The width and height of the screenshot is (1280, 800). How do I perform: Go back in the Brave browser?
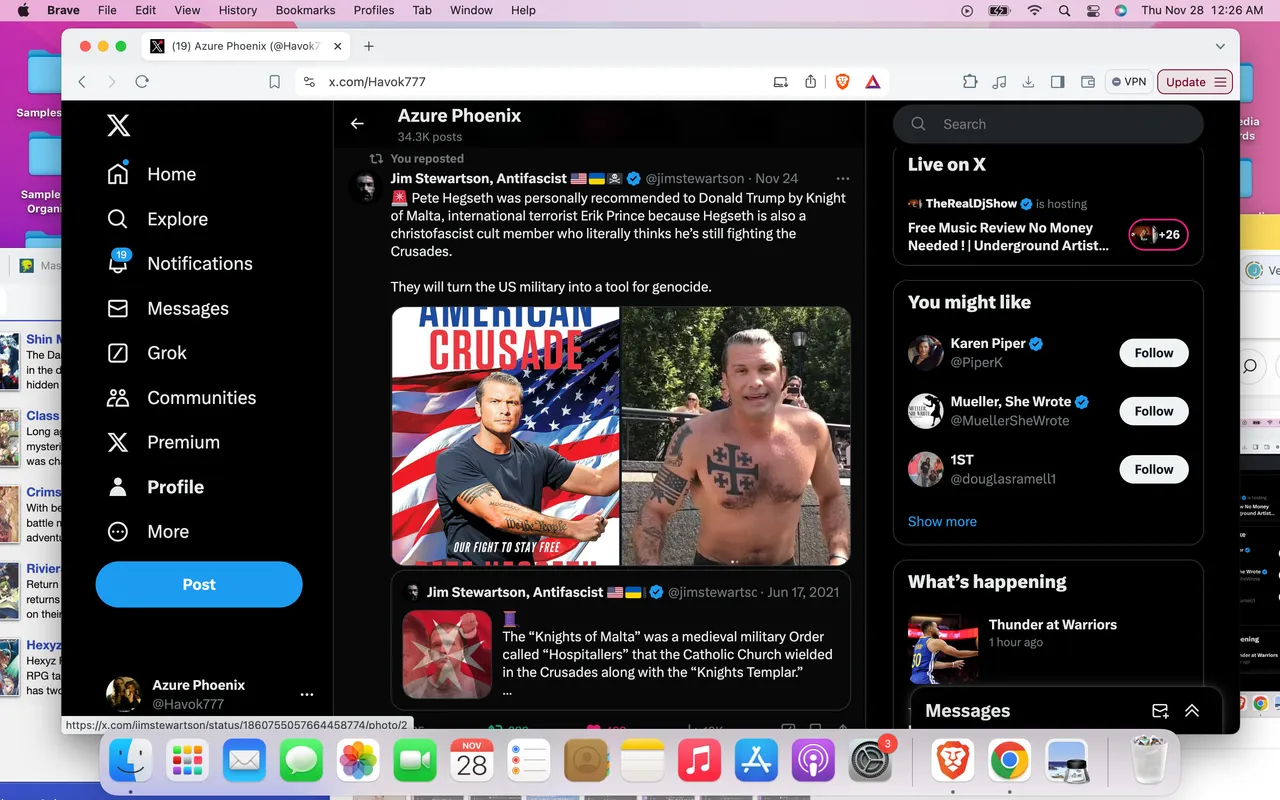click(82, 82)
